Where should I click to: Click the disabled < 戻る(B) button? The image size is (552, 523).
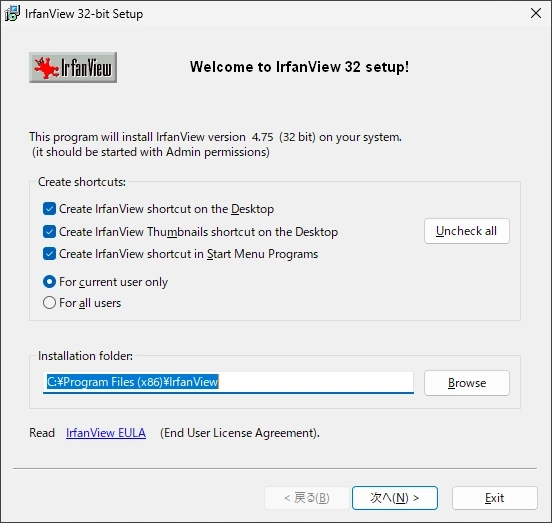point(307,498)
